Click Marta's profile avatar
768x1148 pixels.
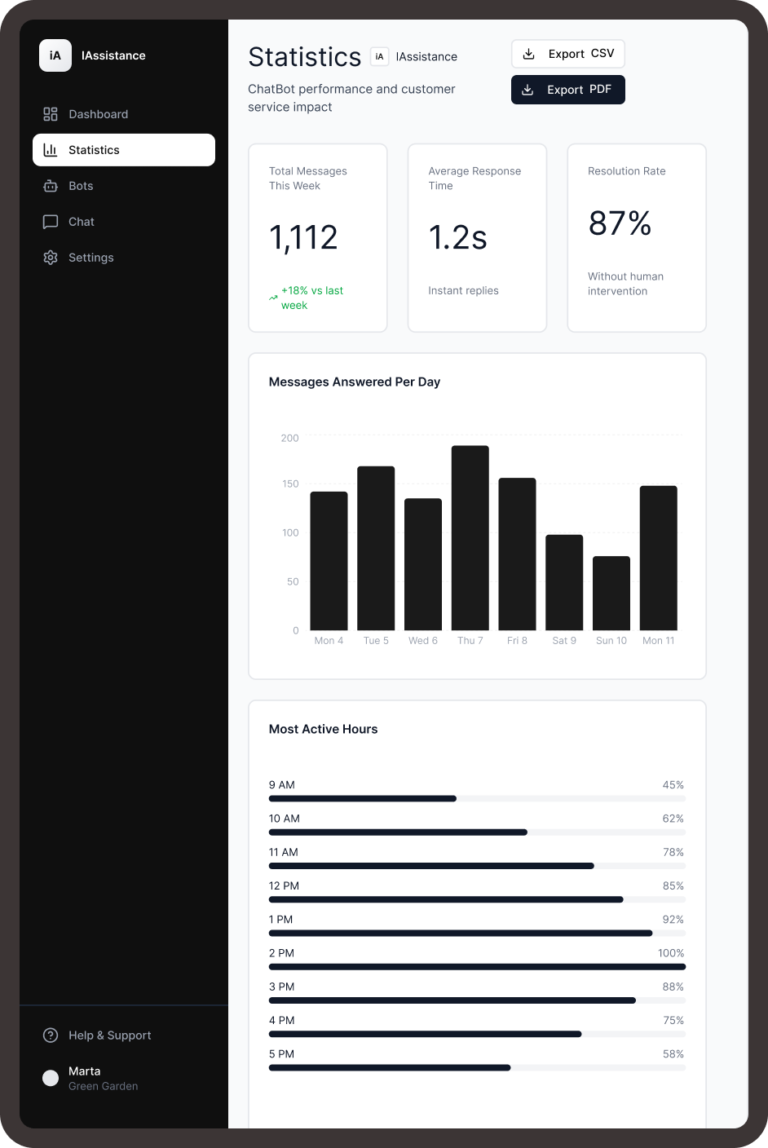(50, 1078)
